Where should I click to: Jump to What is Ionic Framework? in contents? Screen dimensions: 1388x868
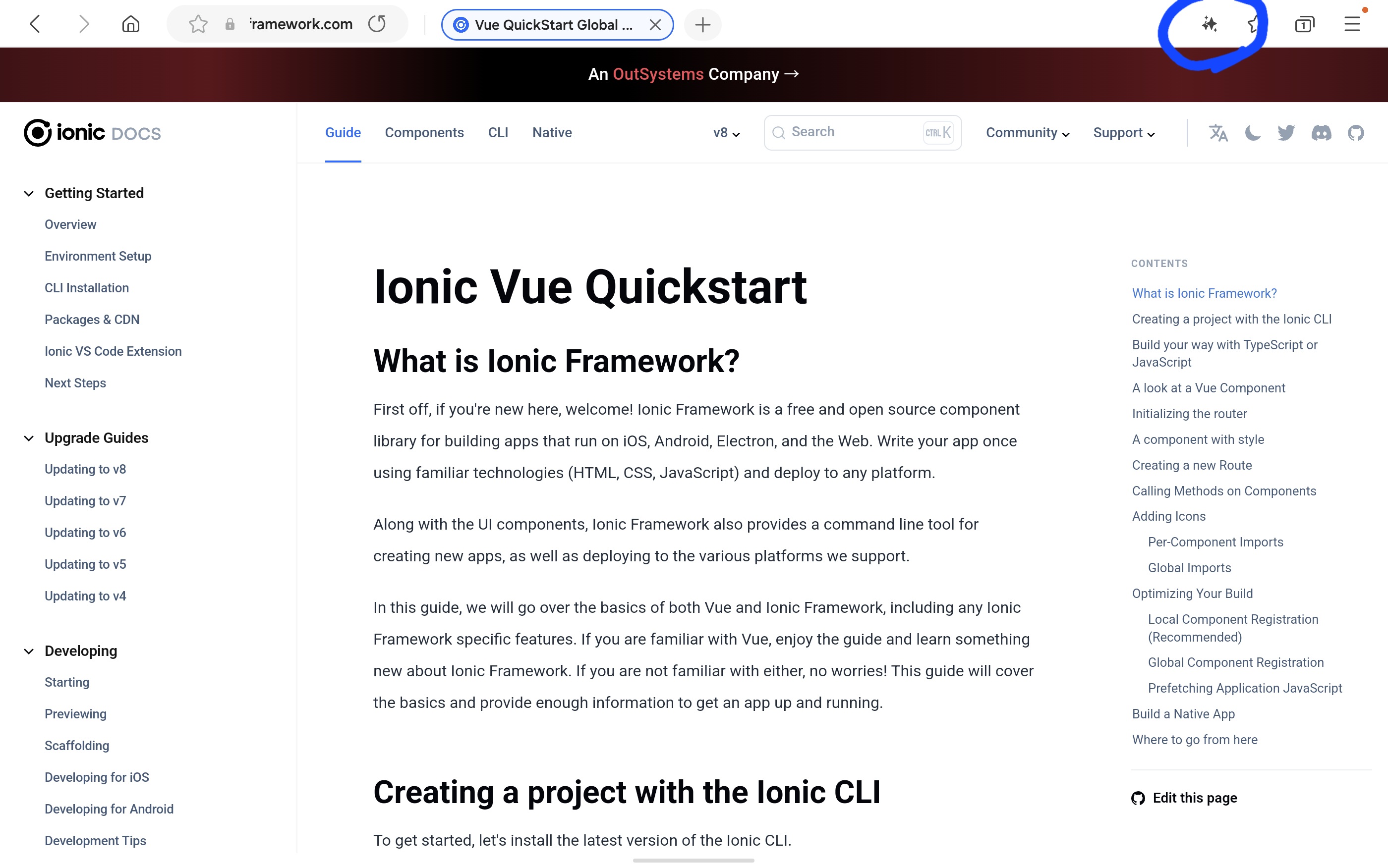point(1204,293)
